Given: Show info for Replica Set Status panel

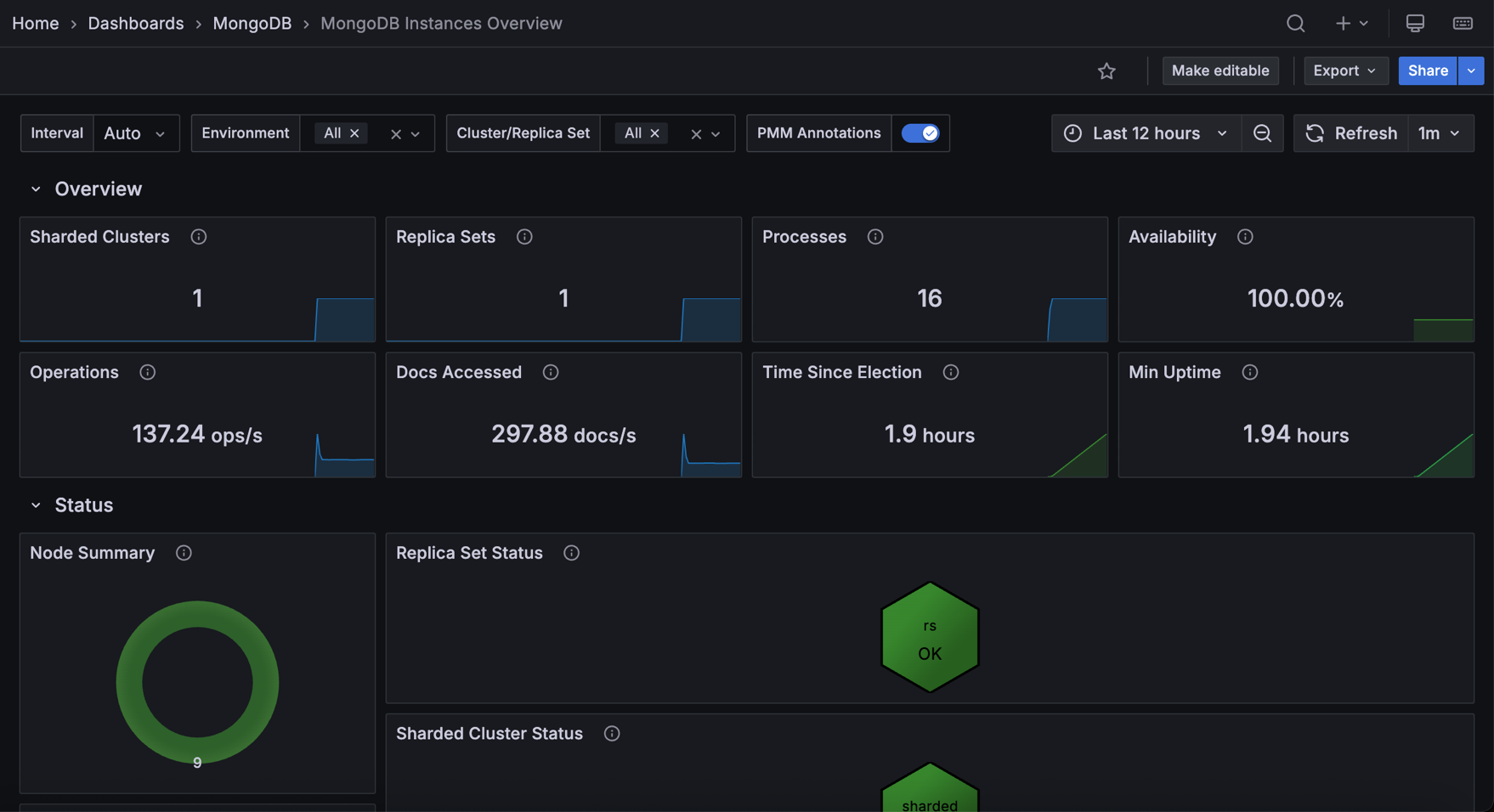Looking at the screenshot, I should 571,553.
